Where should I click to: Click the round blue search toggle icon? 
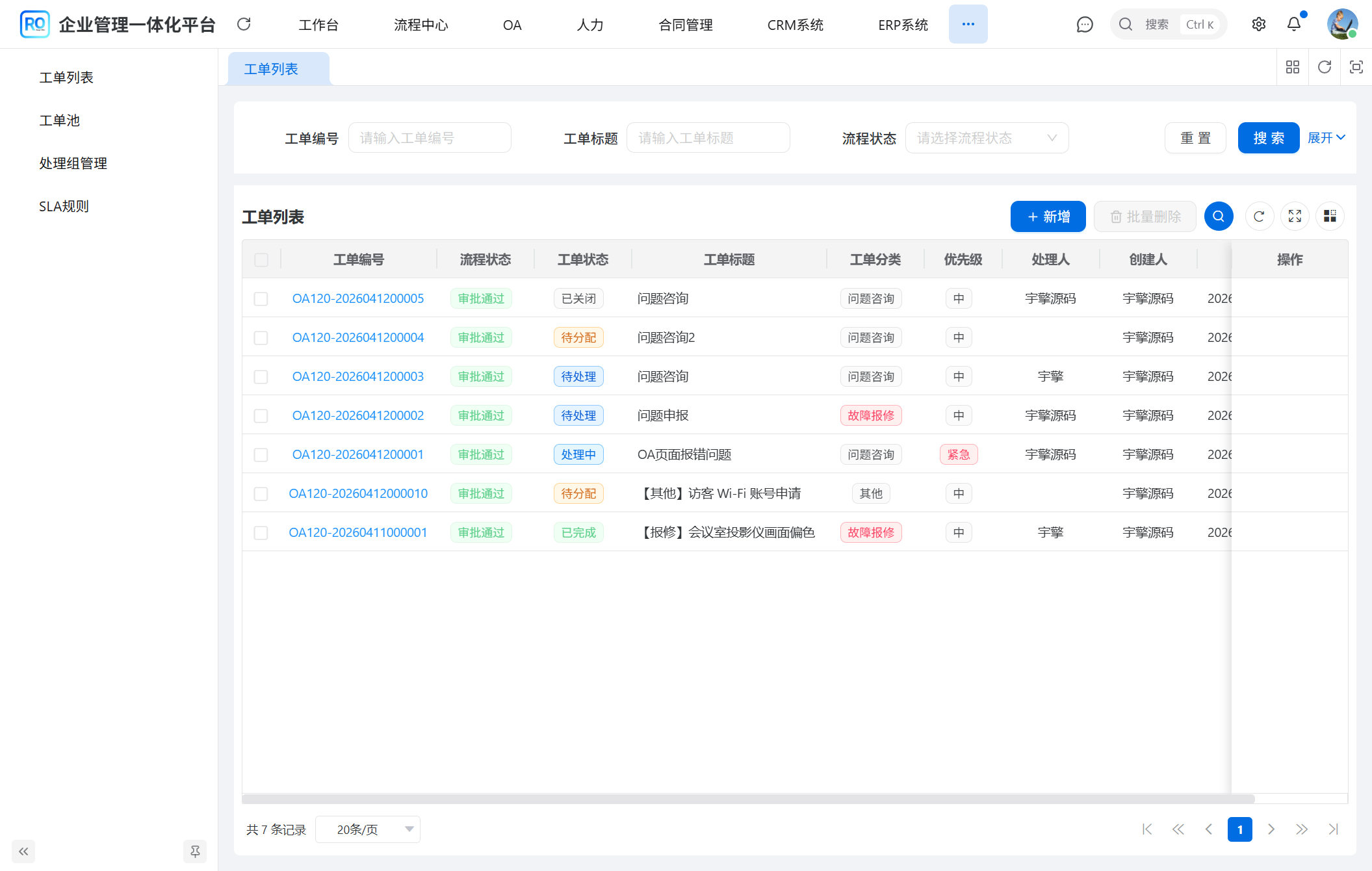pos(1218,216)
